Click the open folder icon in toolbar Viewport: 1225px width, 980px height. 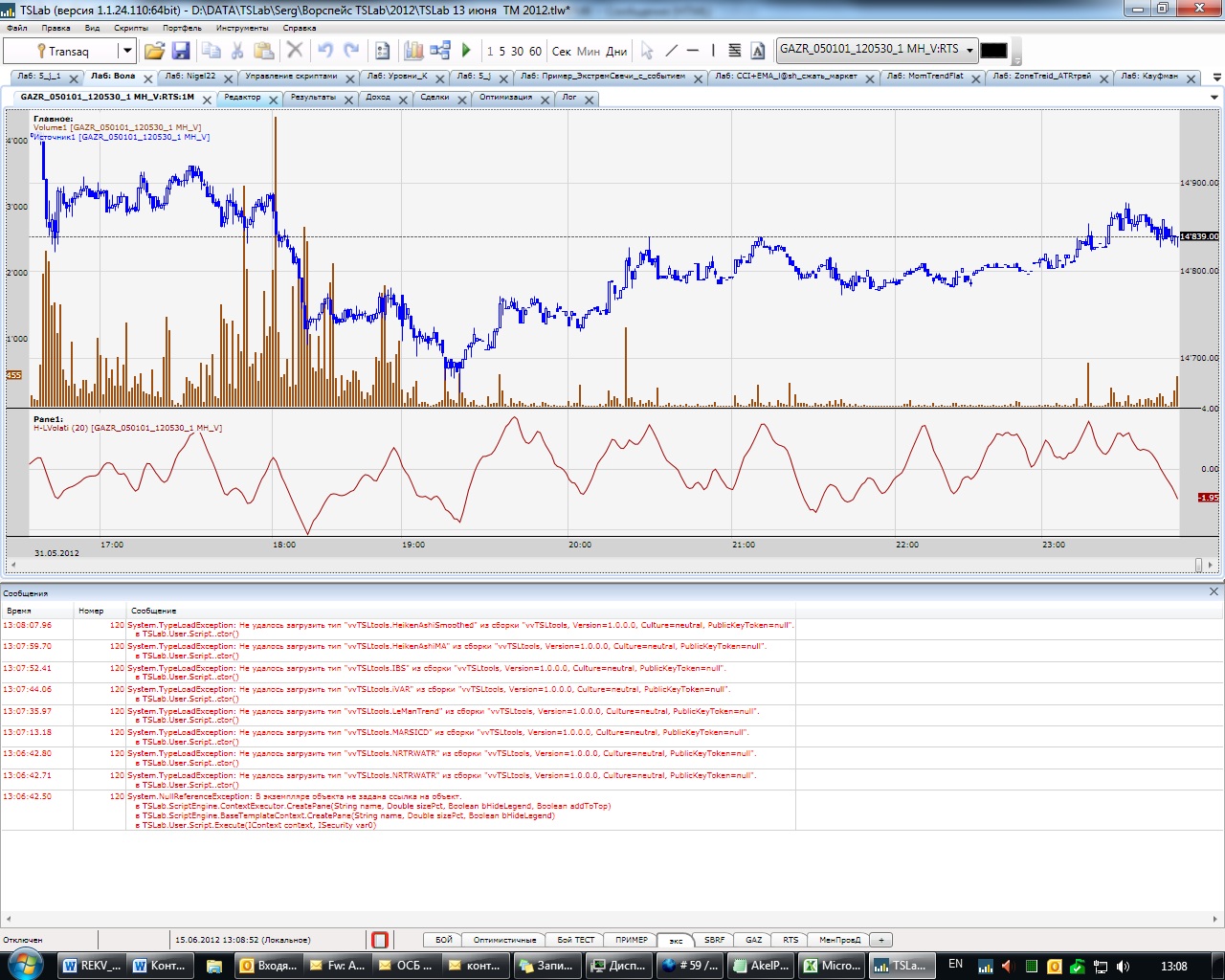(x=154, y=51)
